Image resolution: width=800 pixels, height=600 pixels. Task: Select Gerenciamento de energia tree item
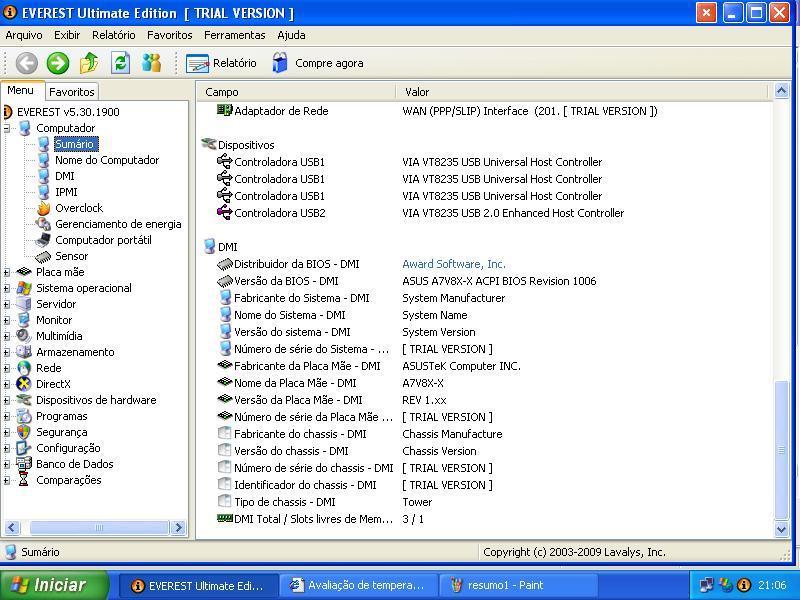pyautogui.click(x=118, y=224)
